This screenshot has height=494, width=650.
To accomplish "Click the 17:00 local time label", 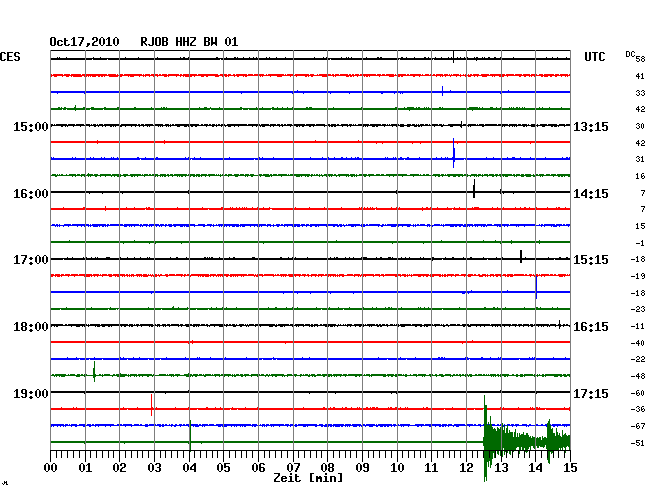I will click(x=31, y=260).
